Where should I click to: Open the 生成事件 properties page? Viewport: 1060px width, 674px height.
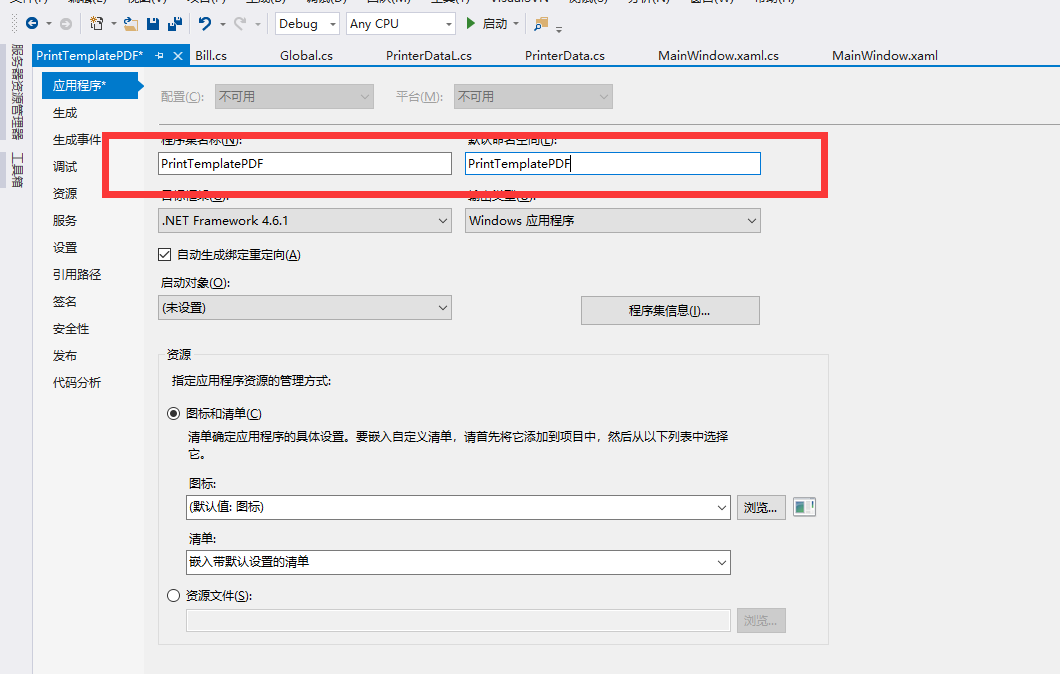[77, 139]
